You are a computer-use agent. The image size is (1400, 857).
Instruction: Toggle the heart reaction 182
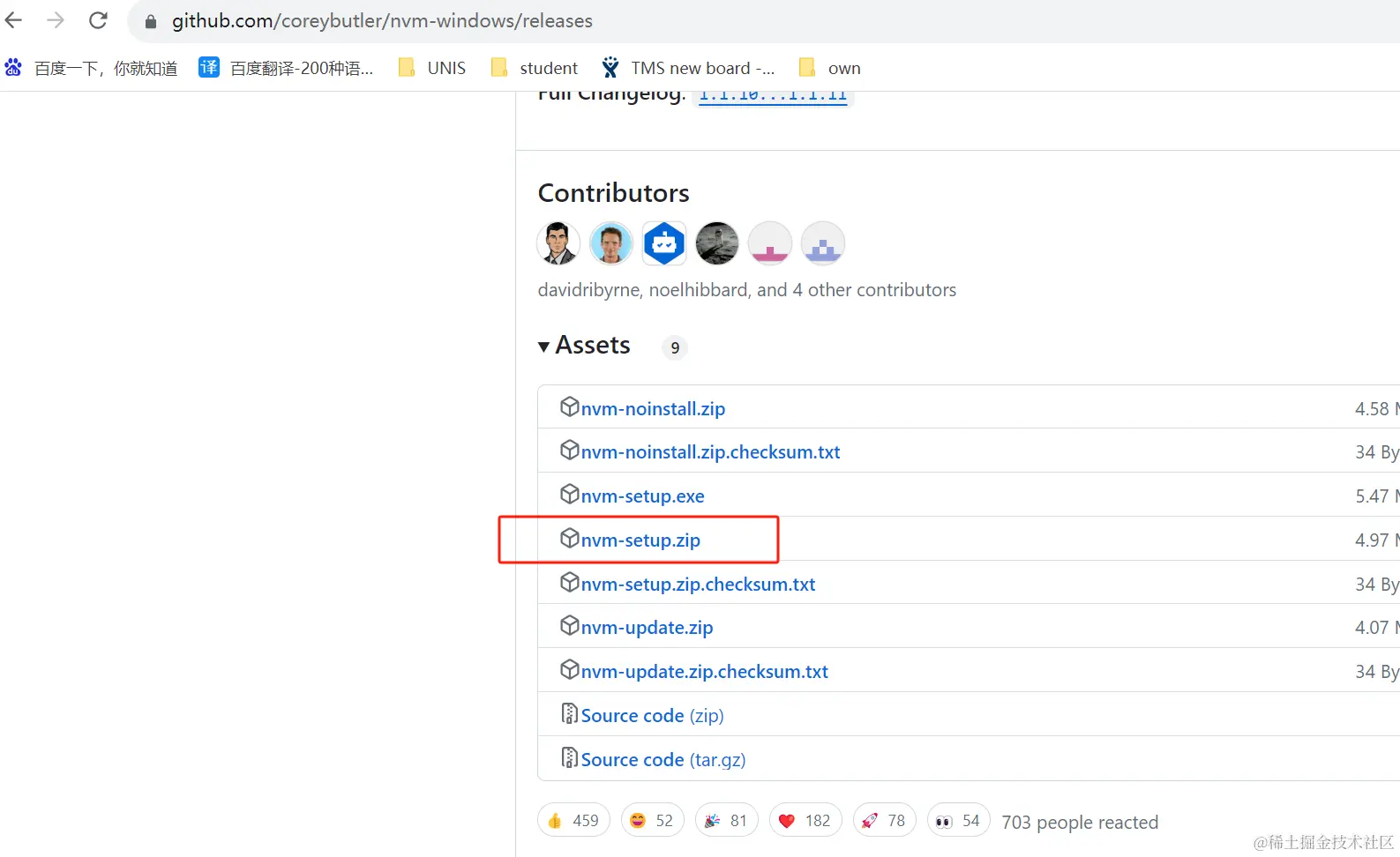[805, 821]
